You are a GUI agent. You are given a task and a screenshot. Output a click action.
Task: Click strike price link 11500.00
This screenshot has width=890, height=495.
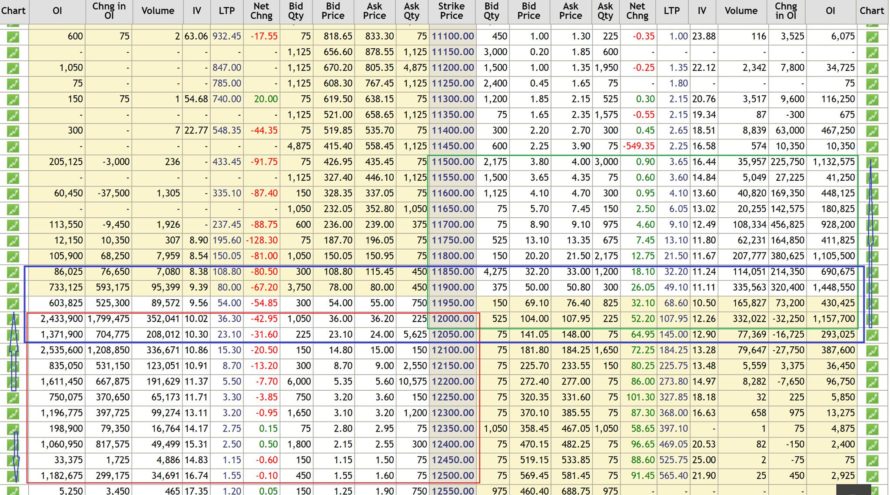(x=453, y=162)
